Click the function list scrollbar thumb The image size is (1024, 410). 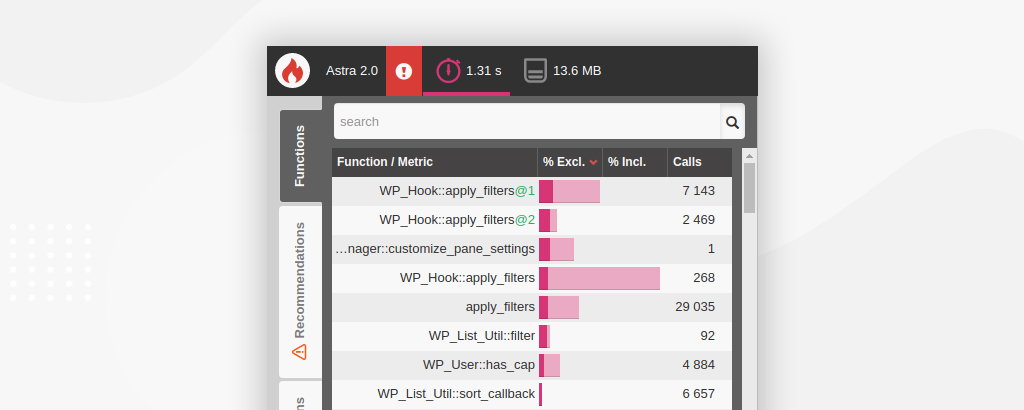pos(749,188)
